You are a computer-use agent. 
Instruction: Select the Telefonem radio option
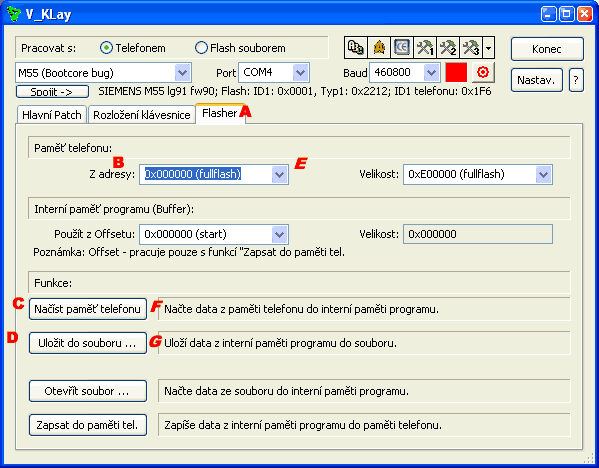133,48
